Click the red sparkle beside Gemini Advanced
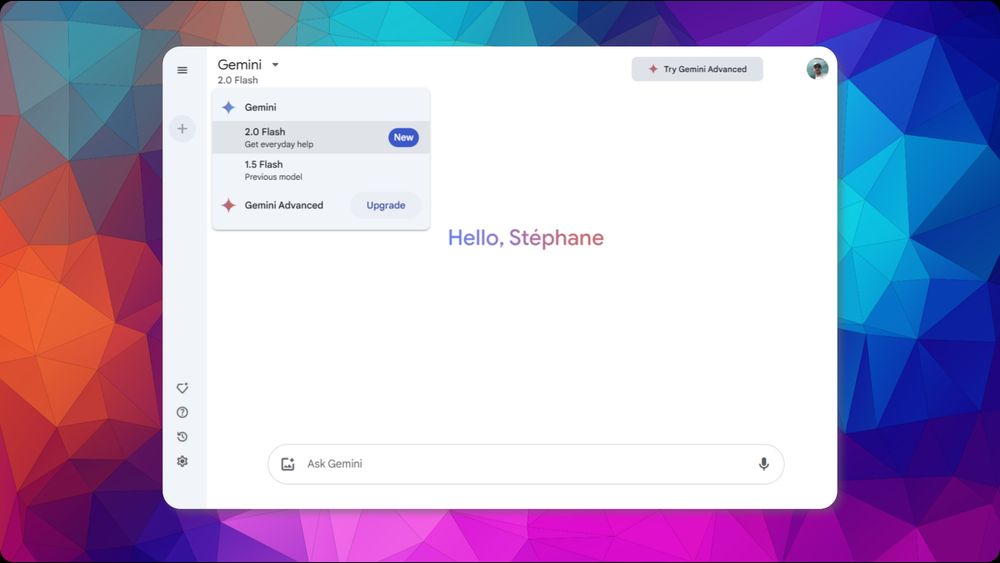The image size is (1000, 563). click(228, 205)
